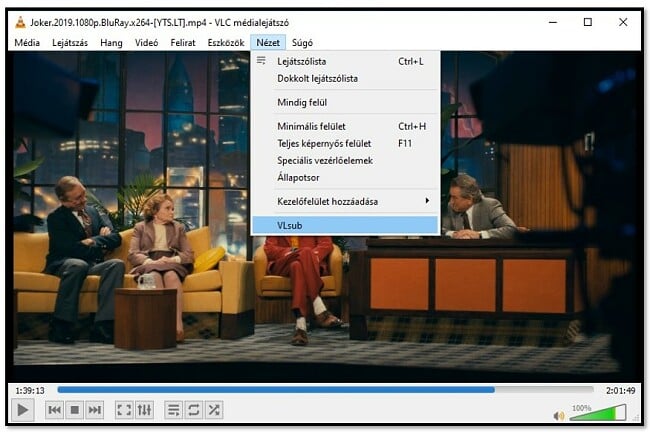
Task: Maximize the VLC window
Action: [587, 22]
